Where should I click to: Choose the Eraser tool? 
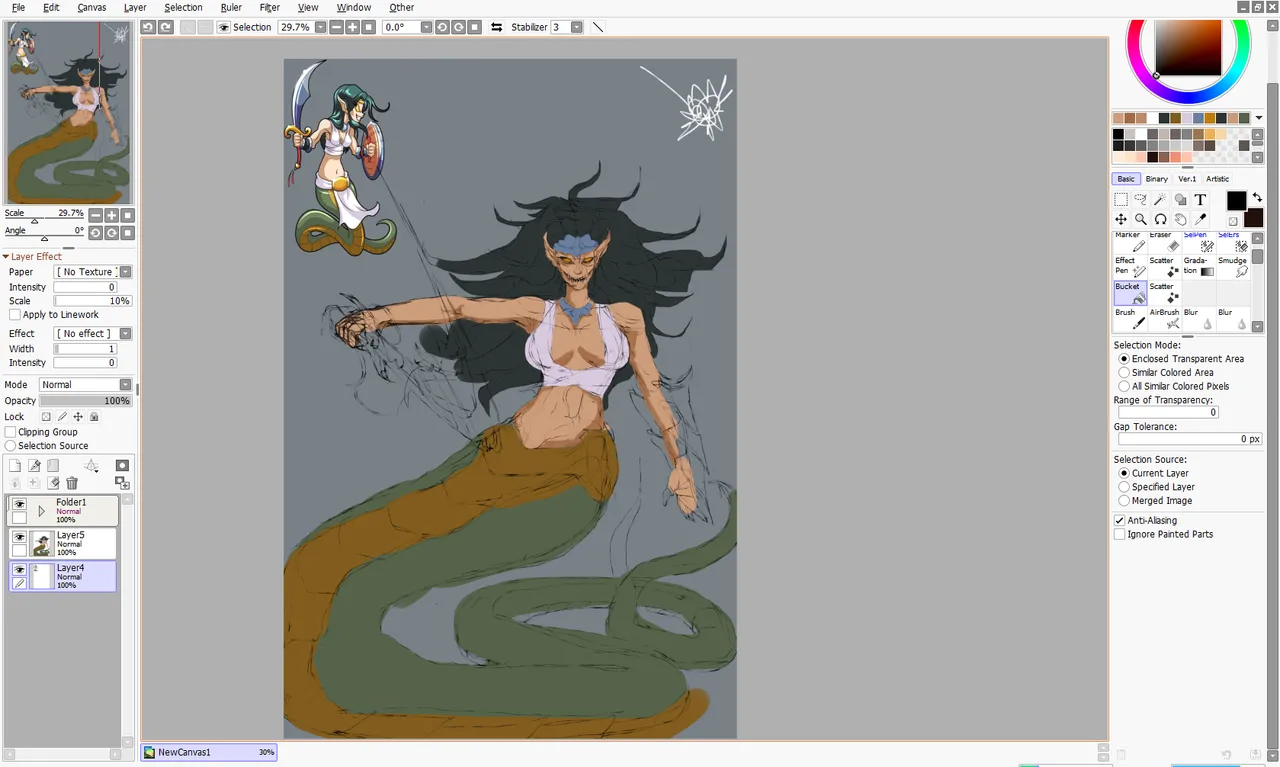click(x=1163, y=242)
